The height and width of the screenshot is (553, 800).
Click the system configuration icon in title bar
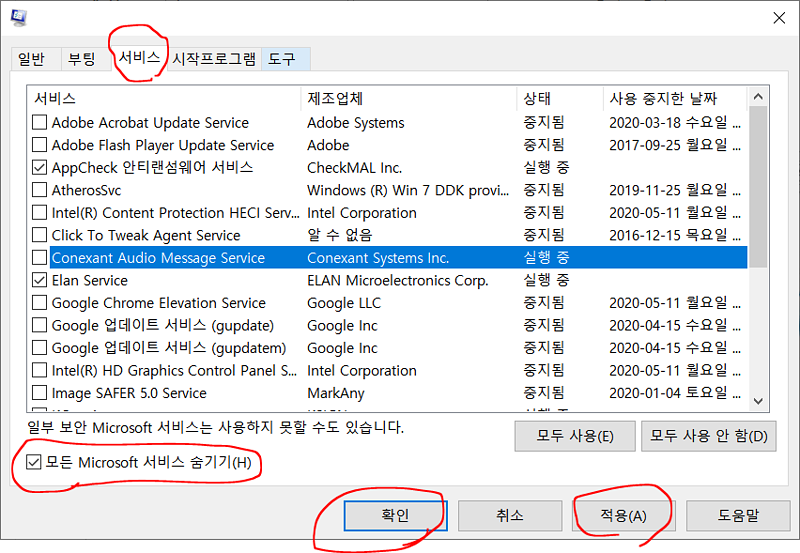[x=18, y=17]
